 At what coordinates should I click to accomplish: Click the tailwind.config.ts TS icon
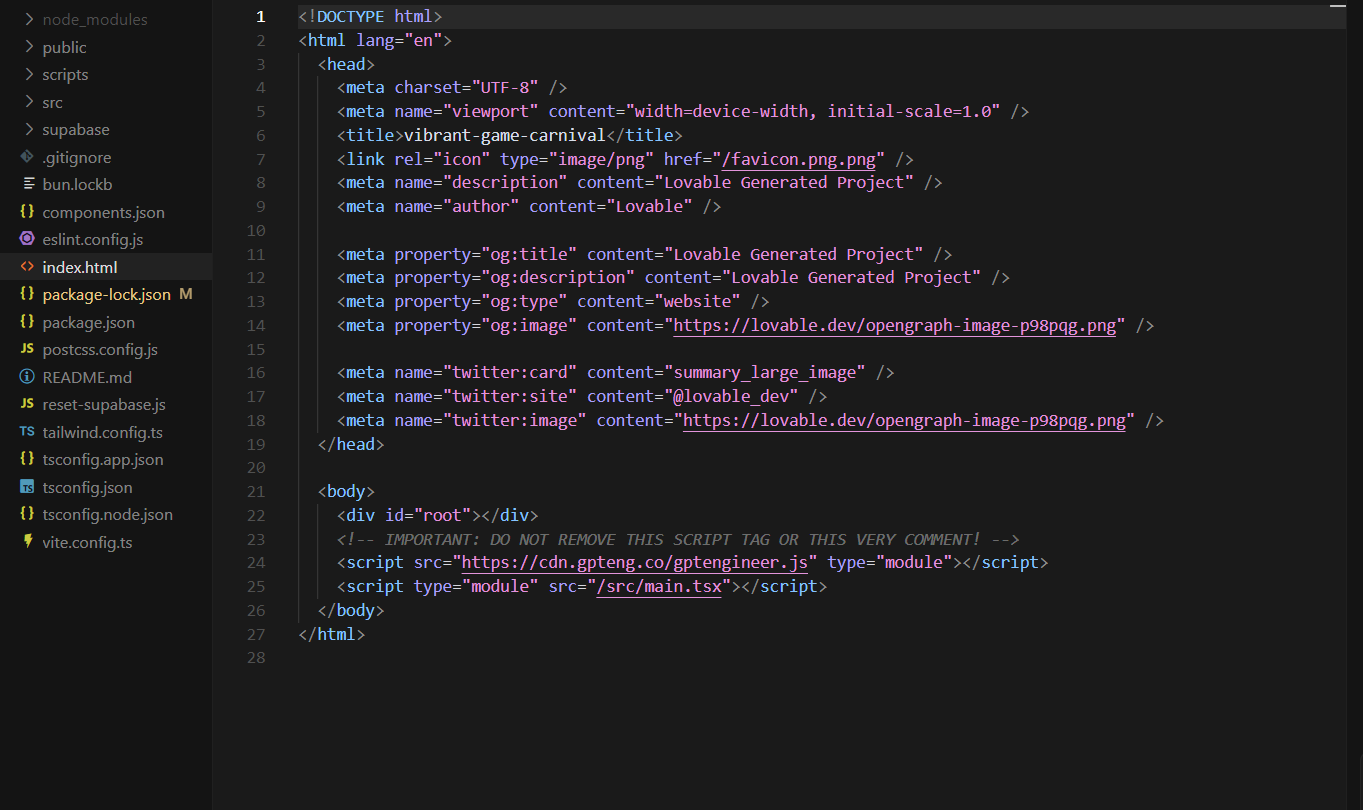tap(27, 432)
